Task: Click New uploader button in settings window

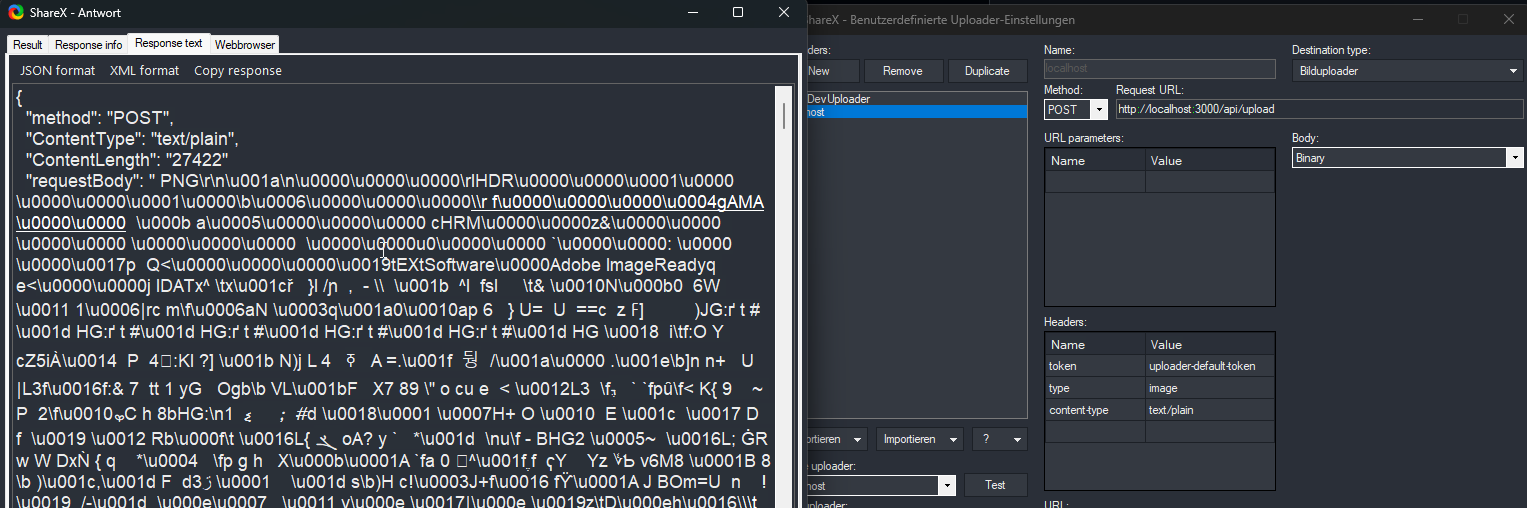Action: click(x=832, y=71)
